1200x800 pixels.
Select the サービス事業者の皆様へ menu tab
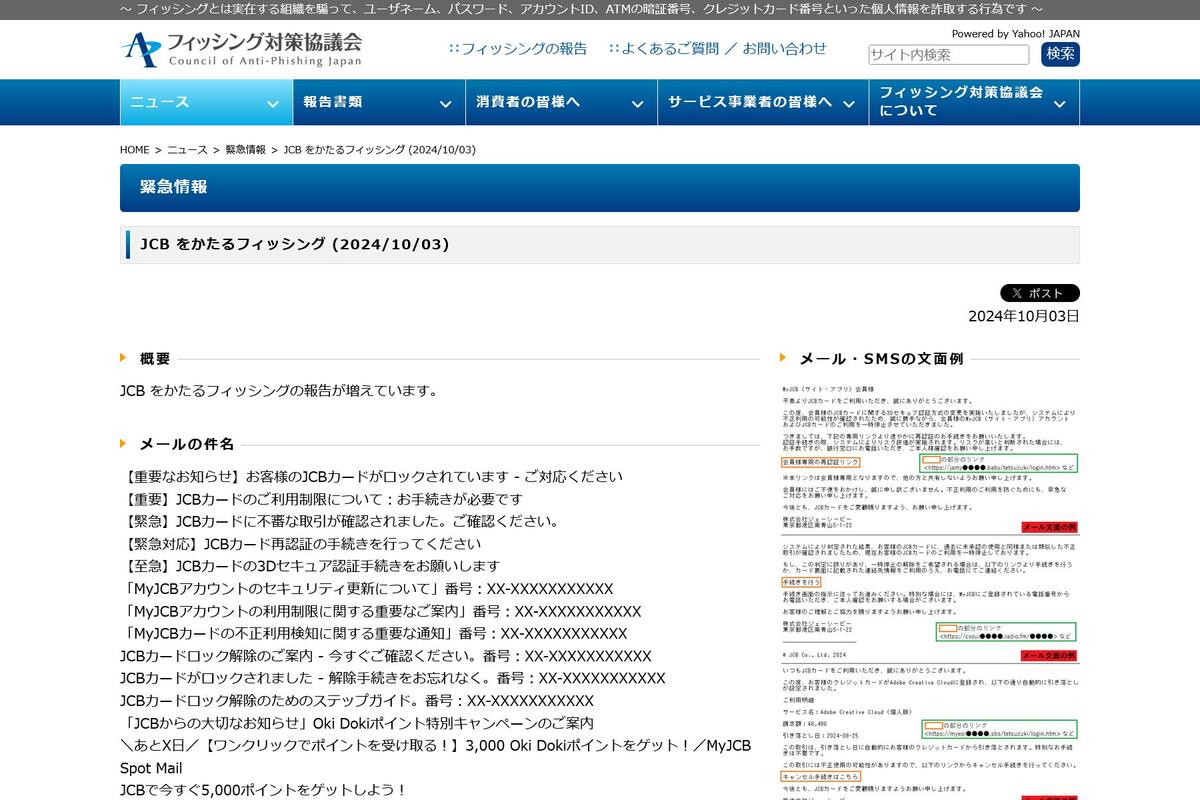coord(762,102)
